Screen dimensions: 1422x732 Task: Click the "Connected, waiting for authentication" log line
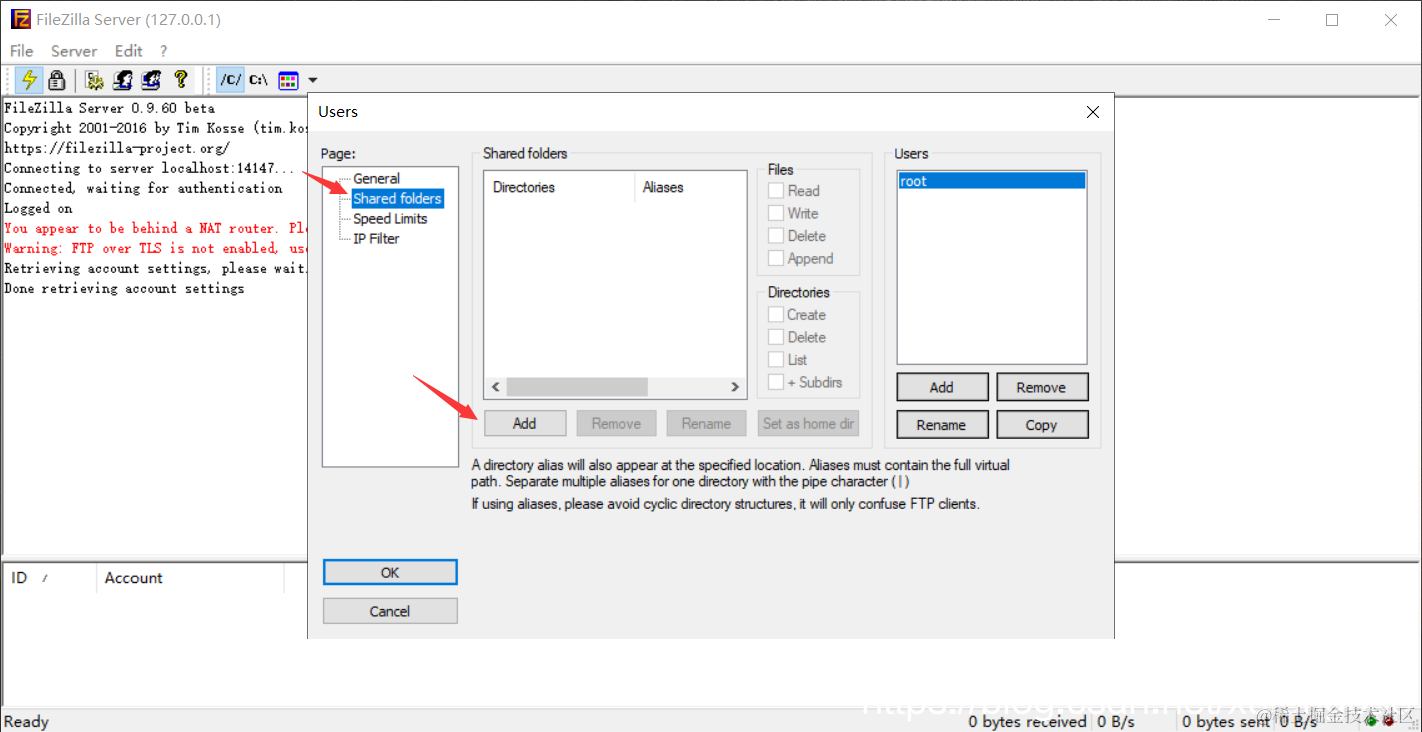pyautogui.click(x=143, y=188)
